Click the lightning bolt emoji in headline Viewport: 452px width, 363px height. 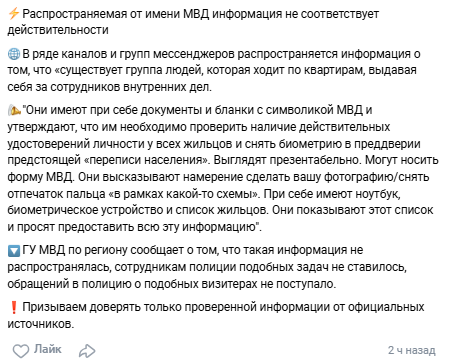tap(13, 14)
